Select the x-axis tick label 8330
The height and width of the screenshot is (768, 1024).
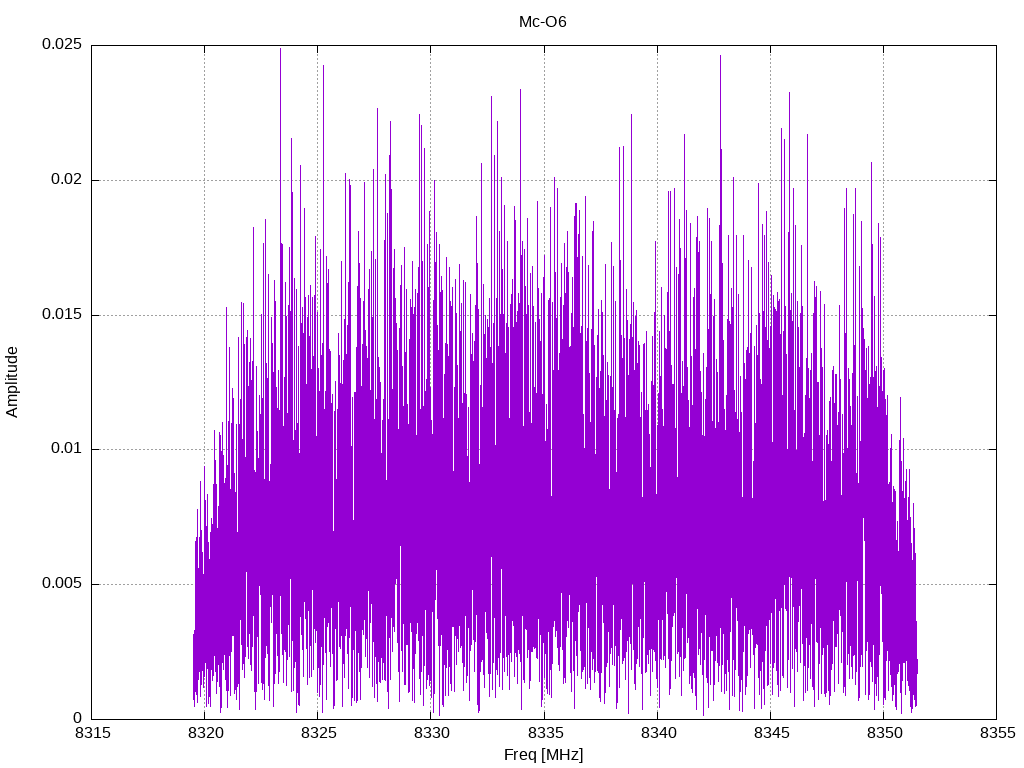(x=431, y=733)
